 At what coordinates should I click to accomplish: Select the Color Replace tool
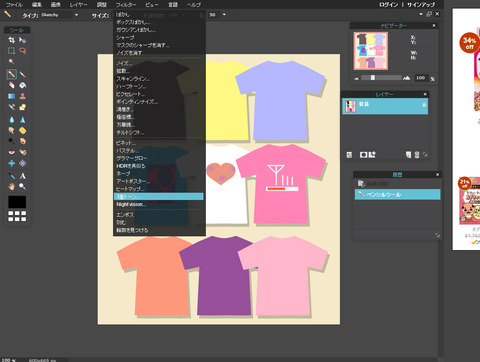(12, 107)
